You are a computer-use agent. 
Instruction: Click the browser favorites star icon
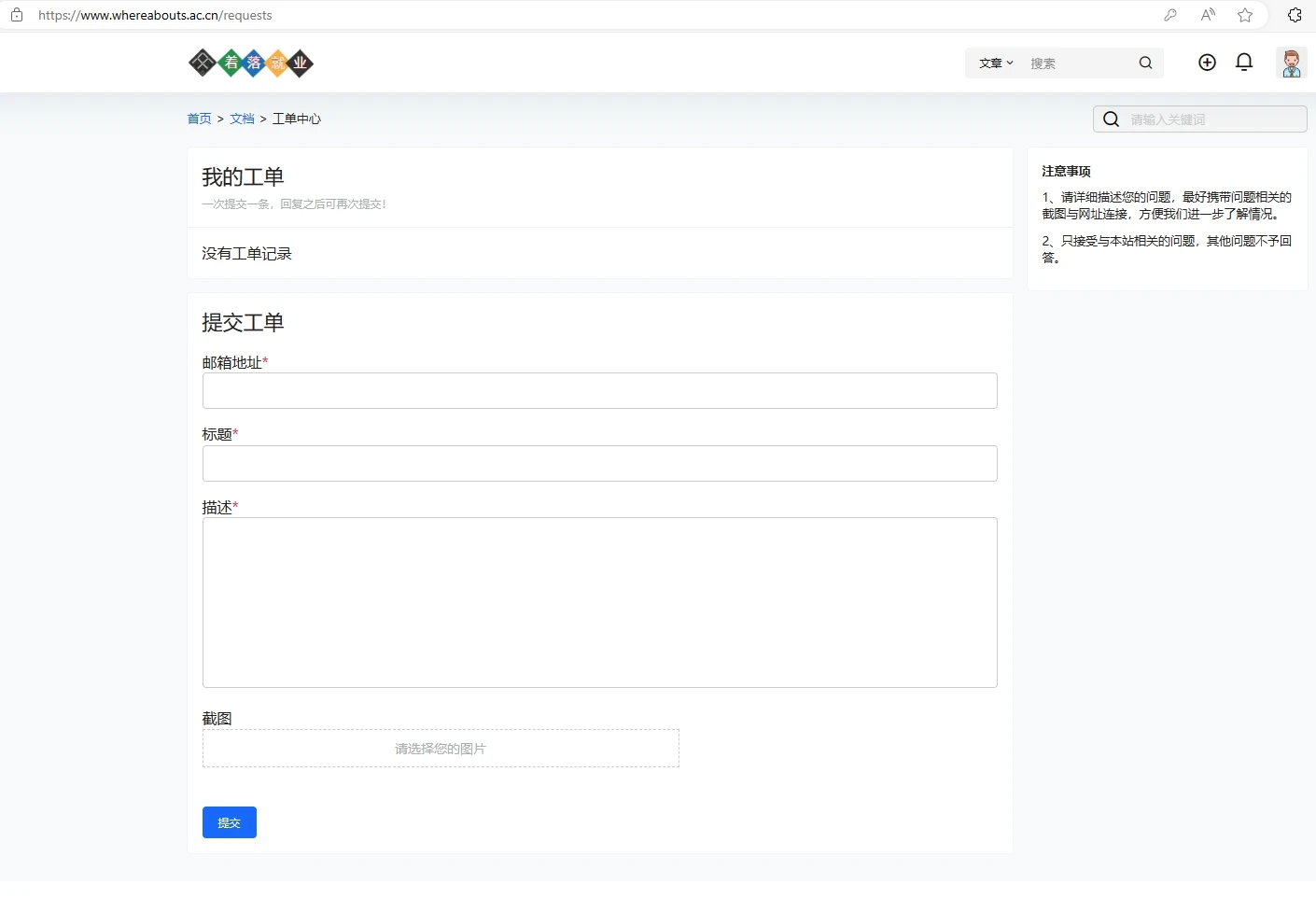(x=1245, y=15)
